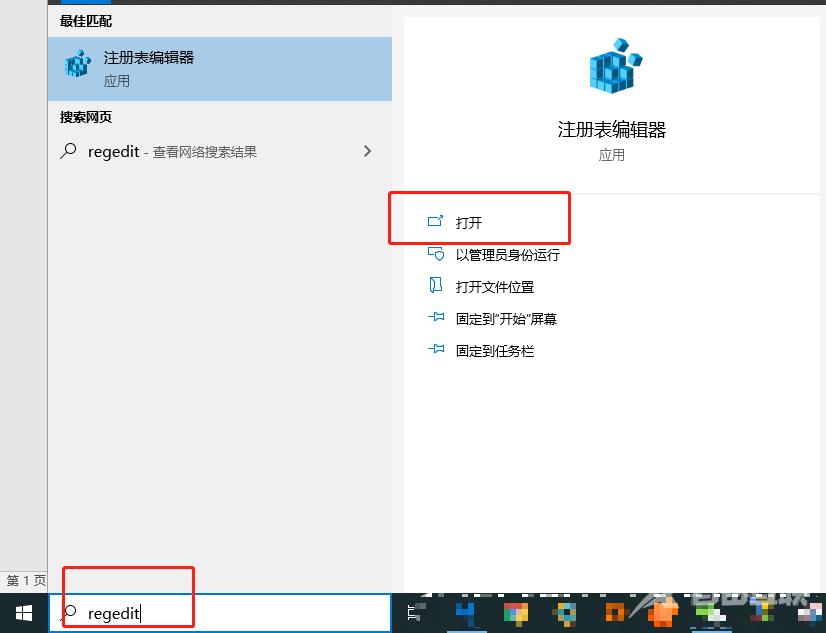Select the 注册表编辑器 best match result
826x633 pixels.
coord(220,69)
